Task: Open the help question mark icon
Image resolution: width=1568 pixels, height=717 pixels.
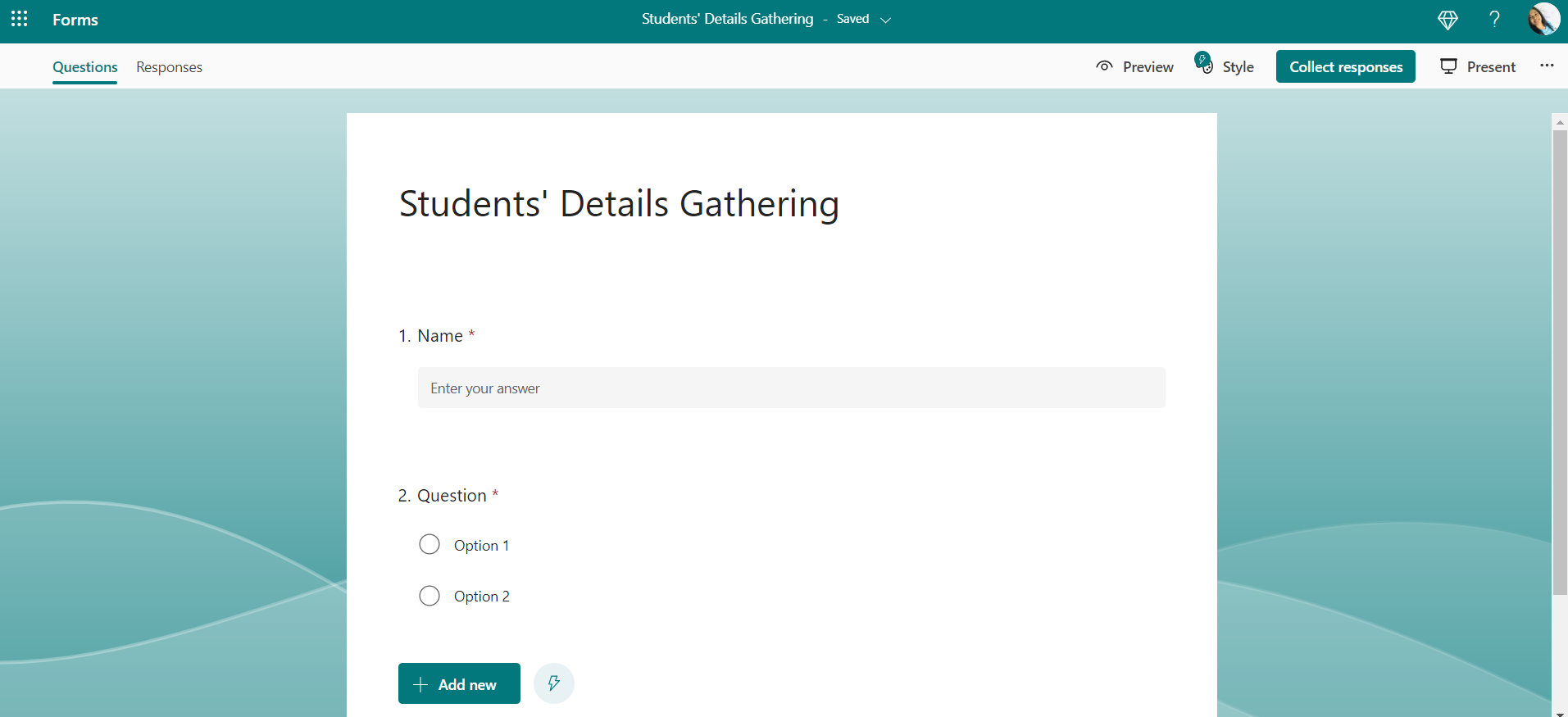Action: [1494, 20]
